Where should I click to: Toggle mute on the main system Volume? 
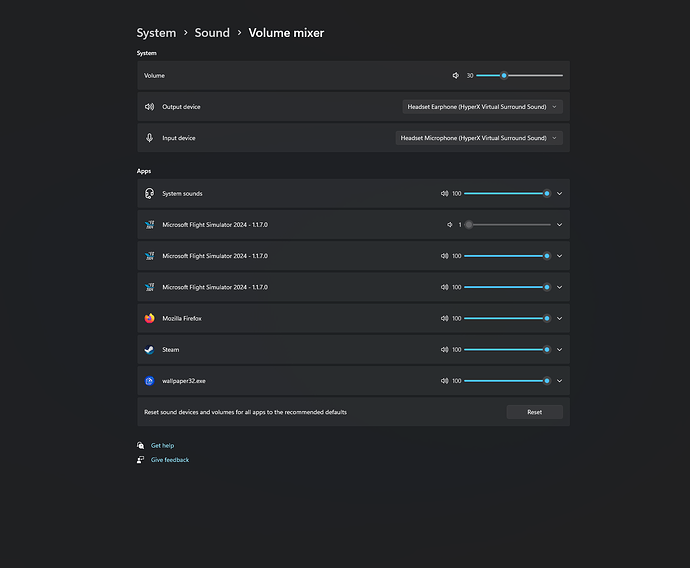coord(456,75)
